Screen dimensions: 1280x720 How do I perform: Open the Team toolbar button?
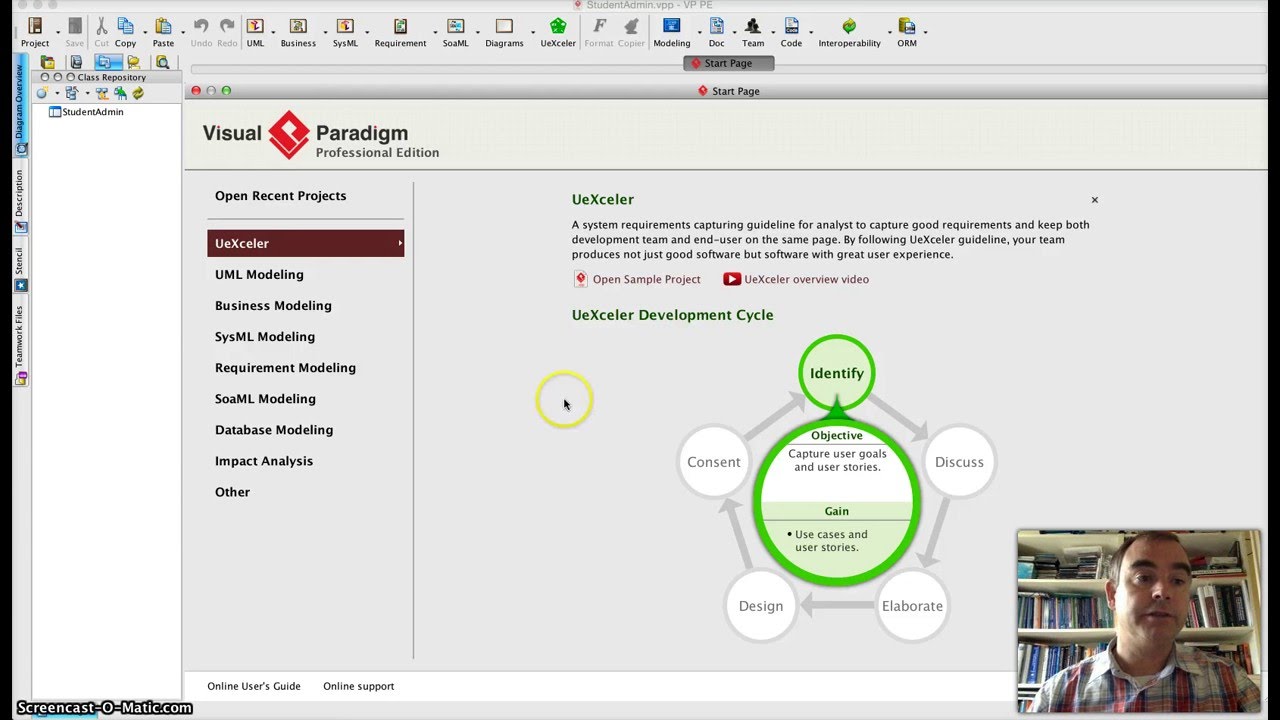coord(753,32)
